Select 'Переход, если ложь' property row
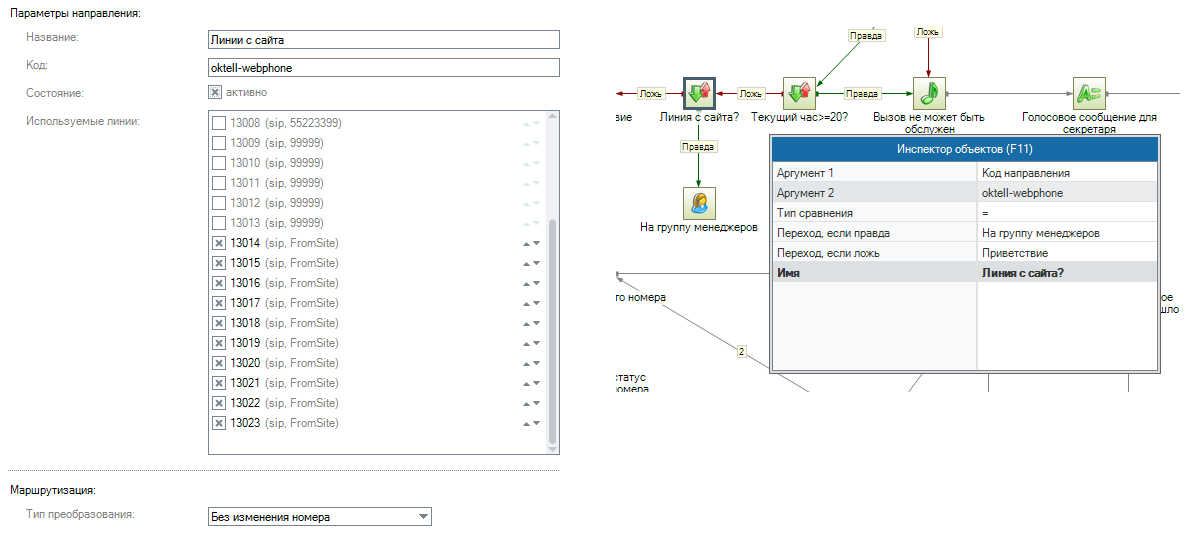 [964, 253]
